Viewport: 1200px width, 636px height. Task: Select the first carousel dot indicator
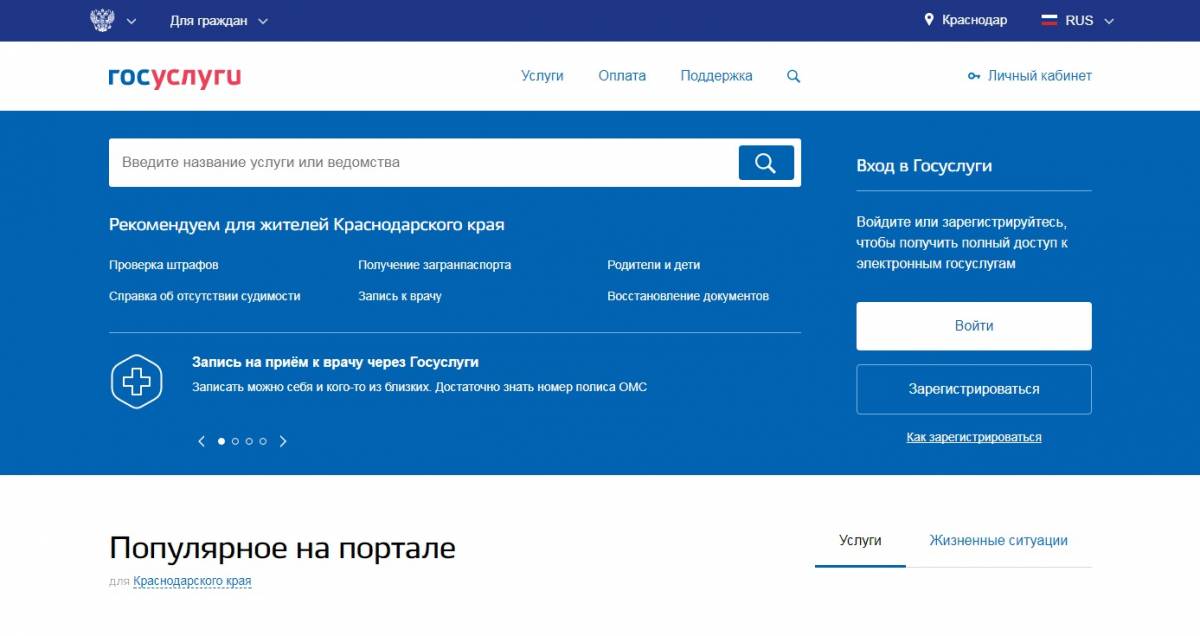click(221, 441)
